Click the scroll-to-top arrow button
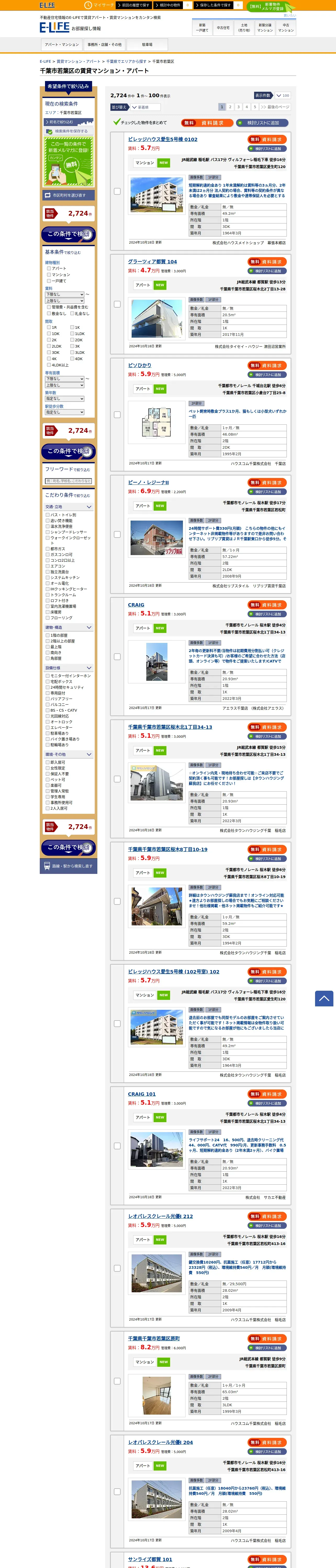The height and width of the screenshot is (1568, 336). 324,998
